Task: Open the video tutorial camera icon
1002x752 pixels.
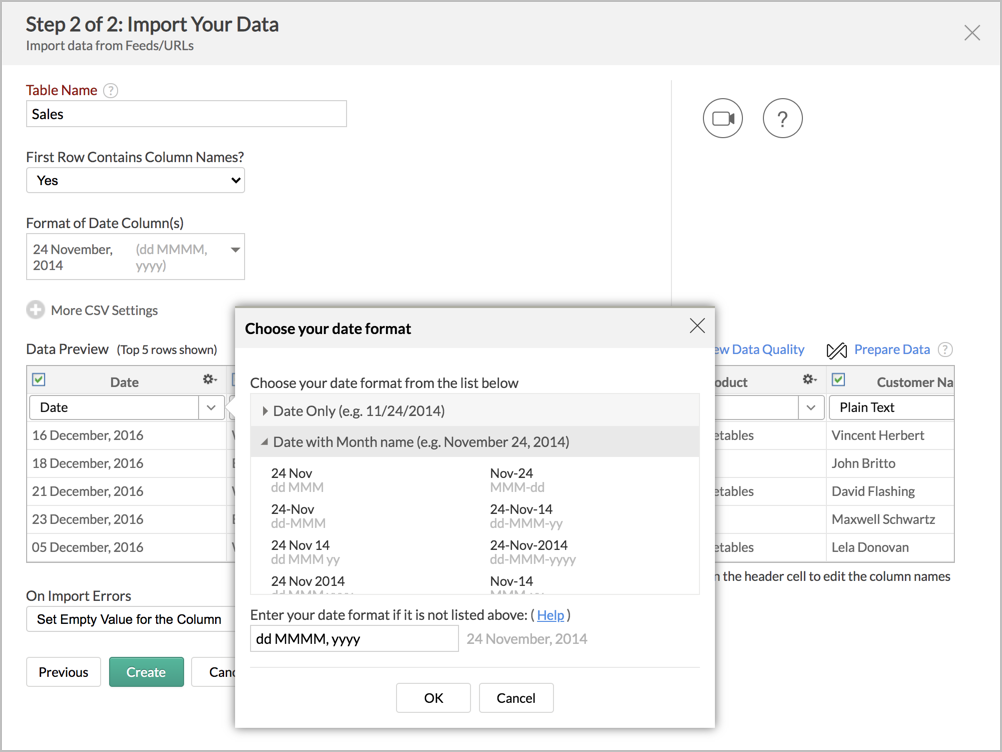Action: tap(723, 118)
